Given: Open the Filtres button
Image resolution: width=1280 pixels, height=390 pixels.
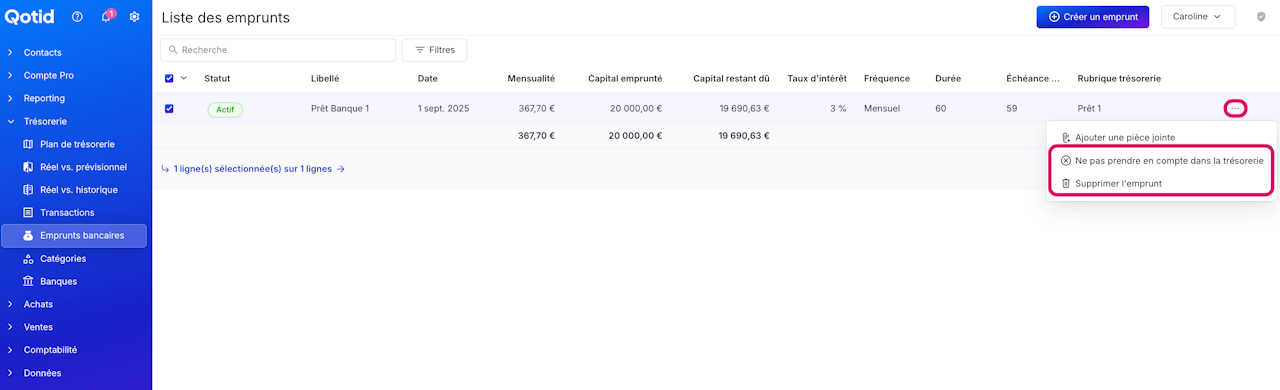Looking at the screenshot, I should click(434, 49).
